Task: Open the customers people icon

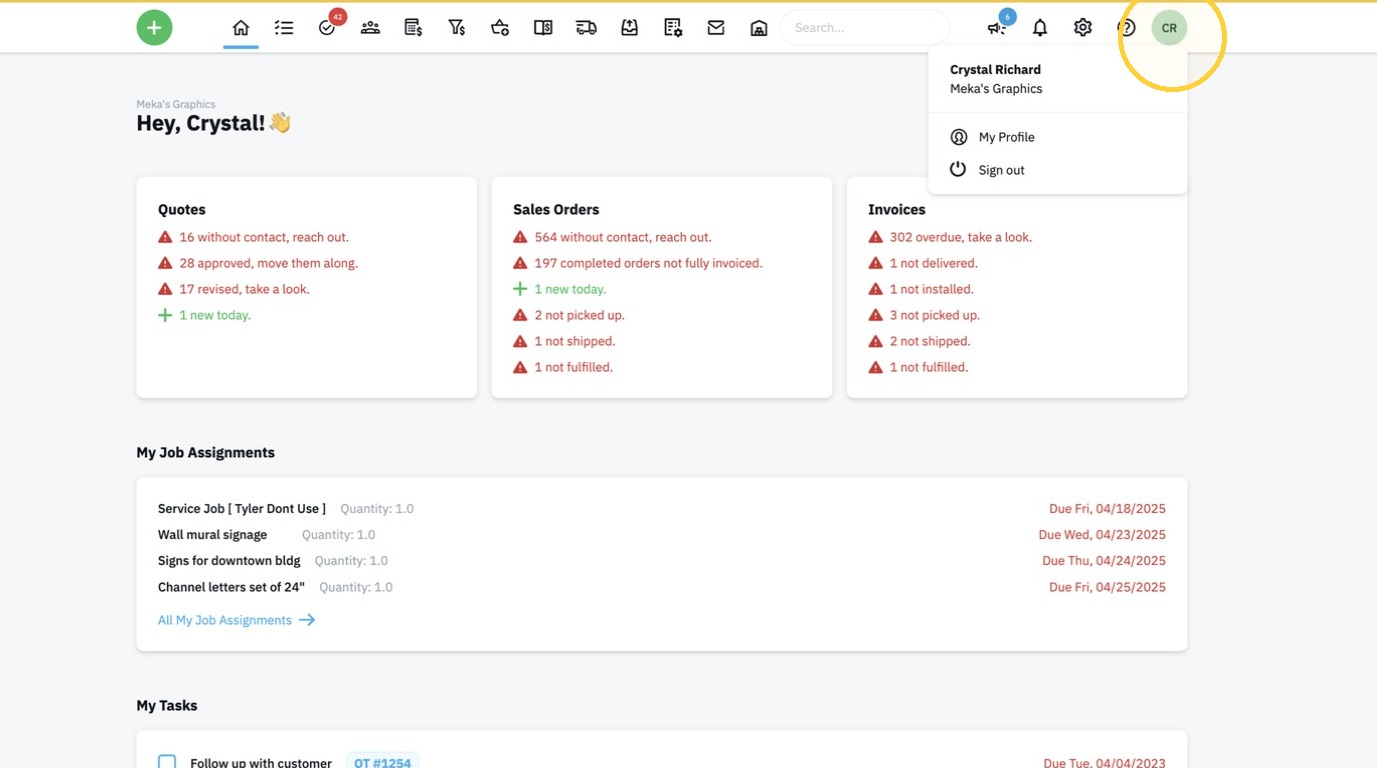Action: [370, 28]
